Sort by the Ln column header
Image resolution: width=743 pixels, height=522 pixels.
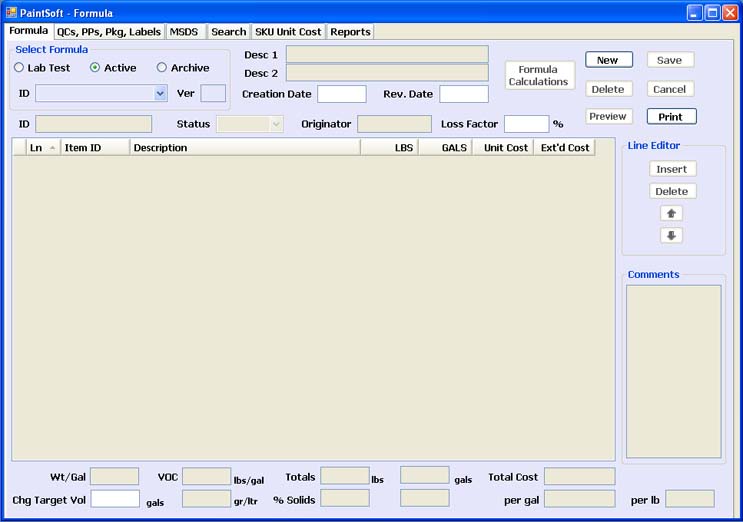point(43,148)
